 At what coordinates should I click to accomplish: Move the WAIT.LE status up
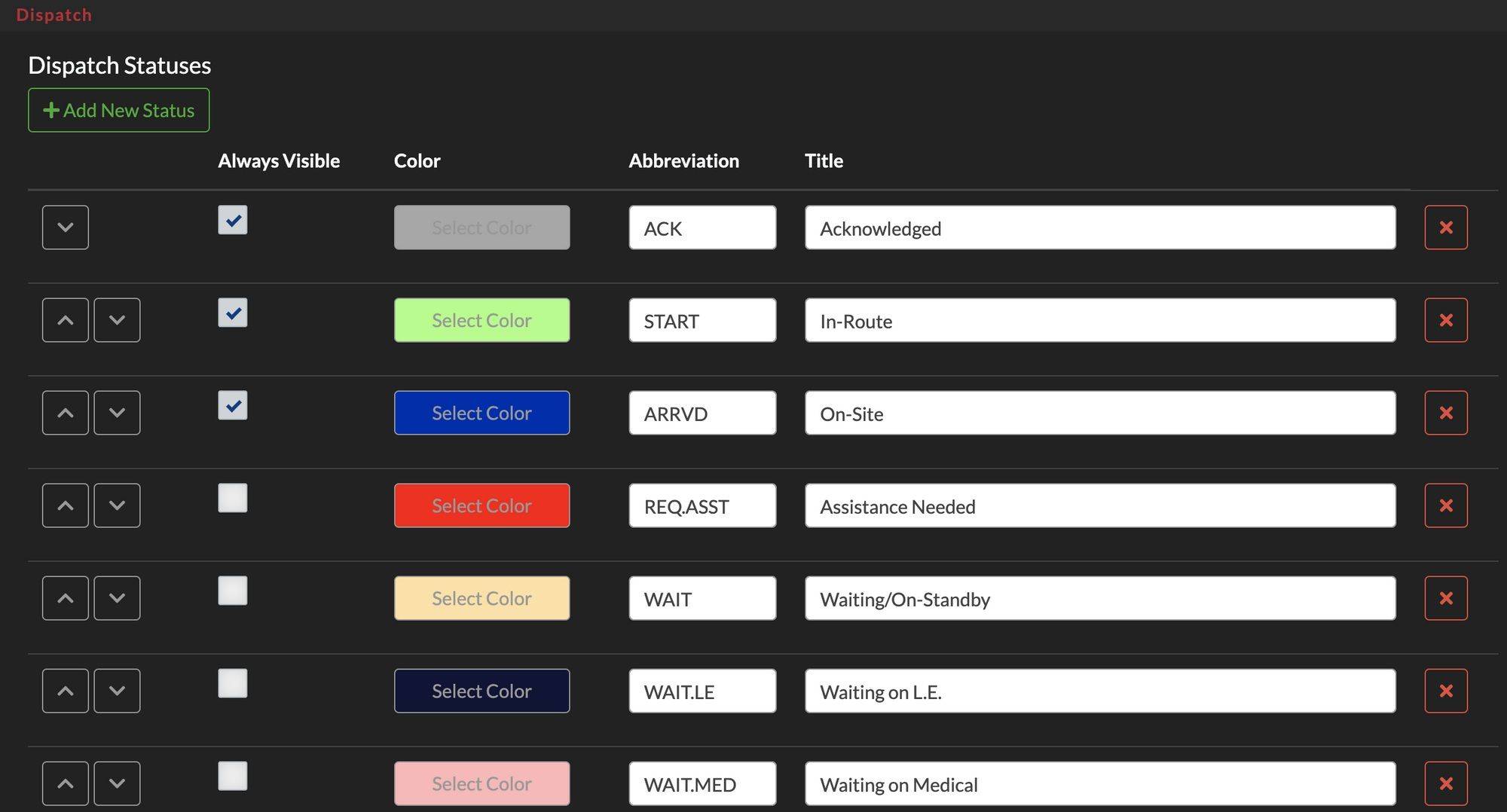pos(65,691)
